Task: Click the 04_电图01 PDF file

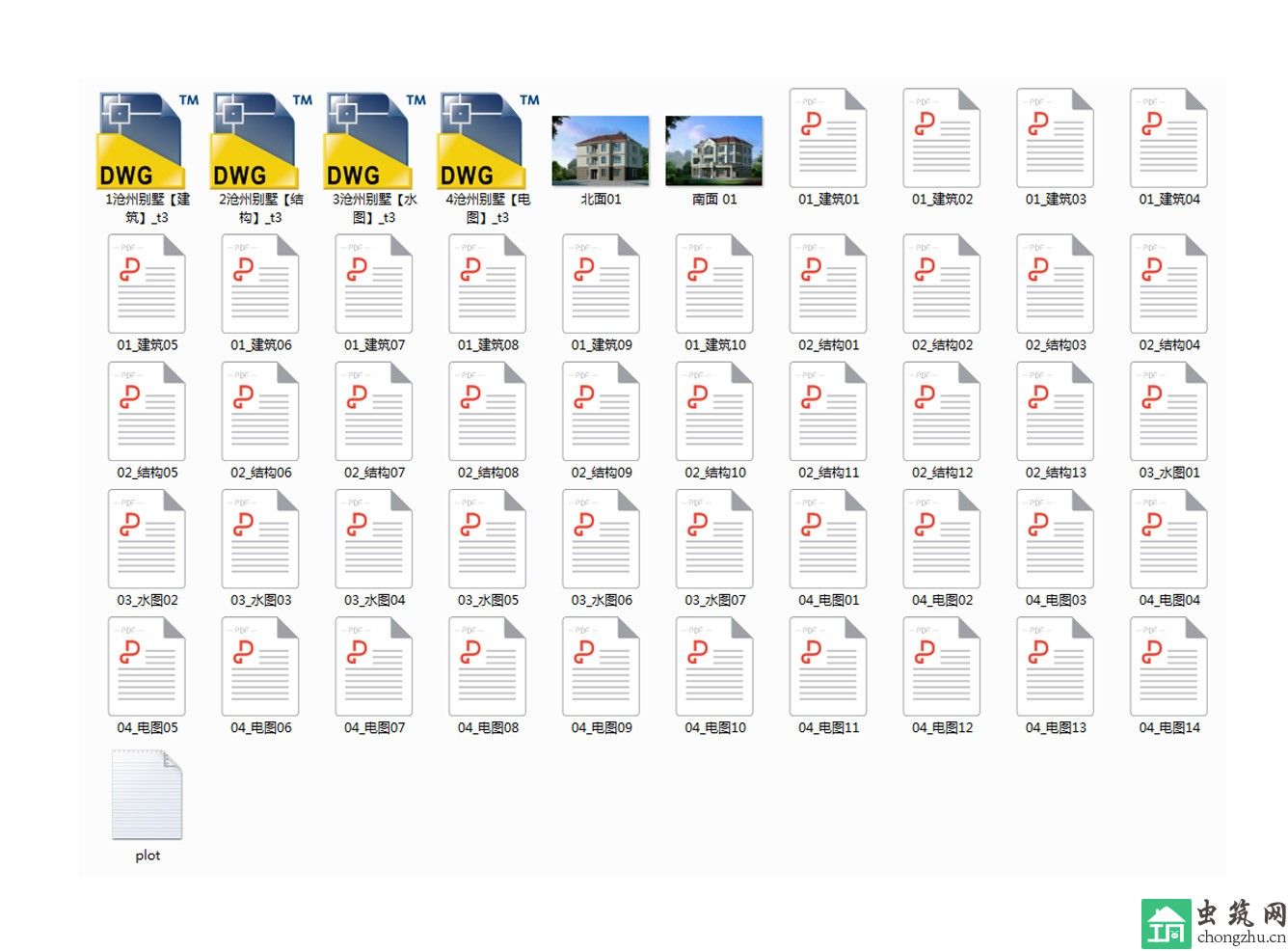Action: click(828, 539)
